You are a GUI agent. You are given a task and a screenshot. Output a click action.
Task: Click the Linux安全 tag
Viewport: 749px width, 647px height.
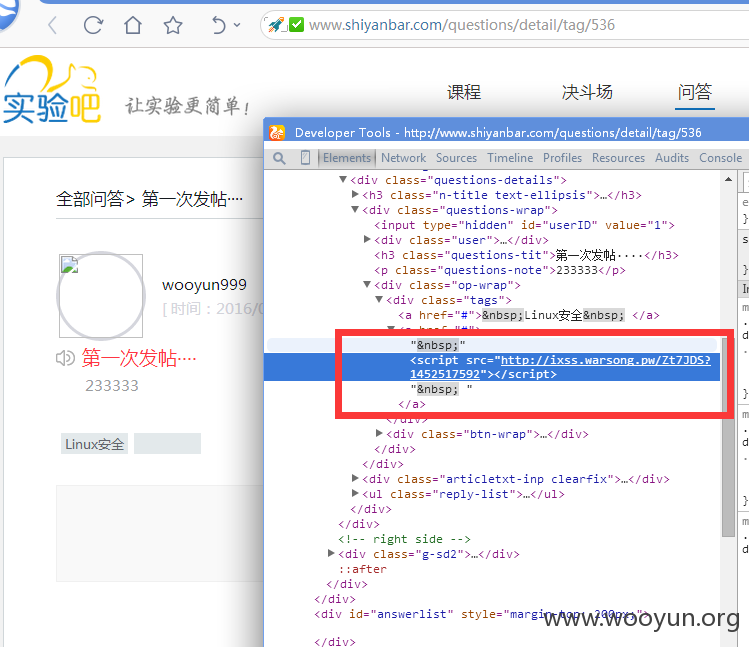(94, 444)
